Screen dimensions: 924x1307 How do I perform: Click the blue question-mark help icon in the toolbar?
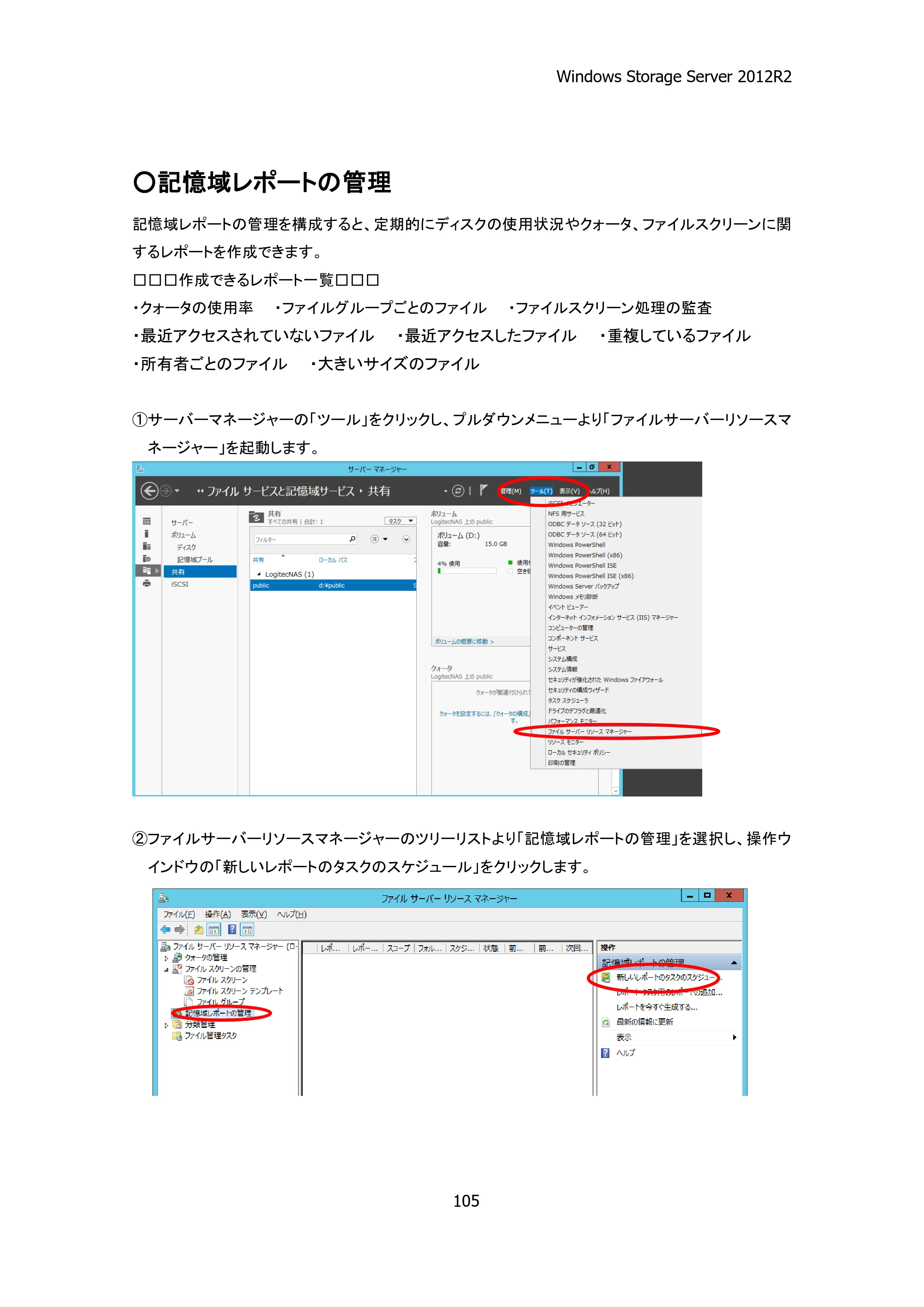(x=232, y=930)
